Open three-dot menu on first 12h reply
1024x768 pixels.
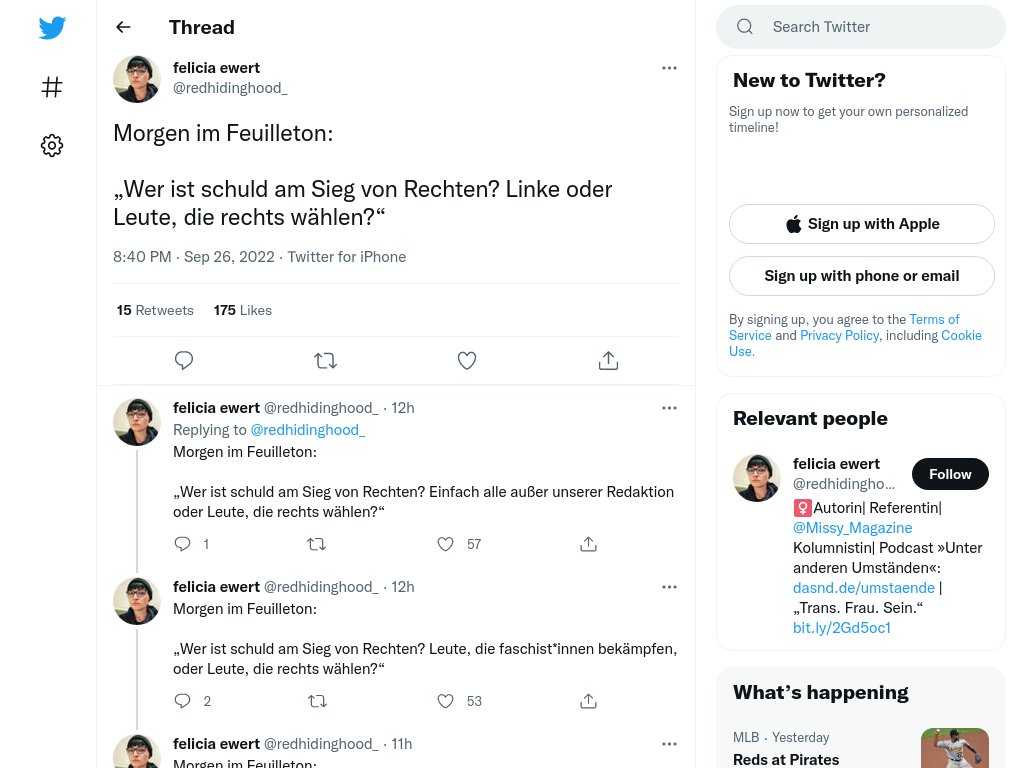(x=669, y=408)
